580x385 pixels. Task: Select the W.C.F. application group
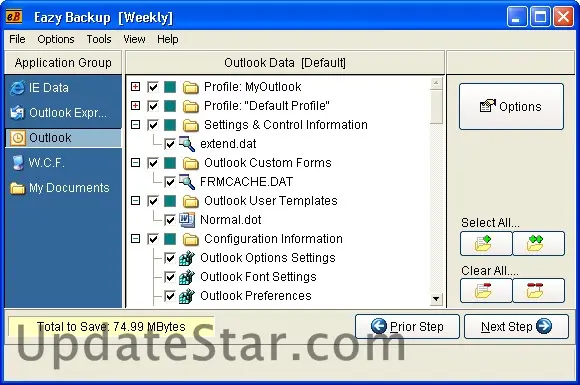(63, 163)
